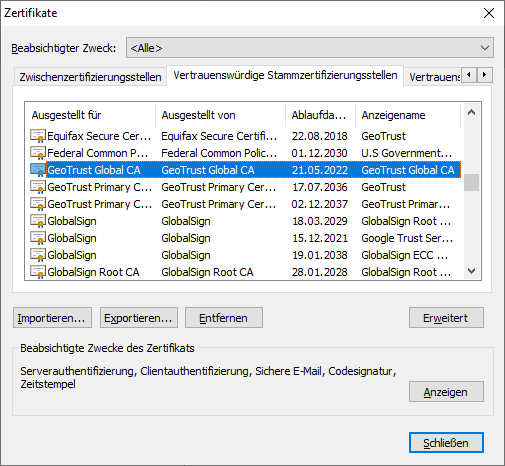Open the Beabsichtigter Zweck dropdown
The height and width of the screenshot is (466, 505).
pyautogui.click(x=310, y=48)
